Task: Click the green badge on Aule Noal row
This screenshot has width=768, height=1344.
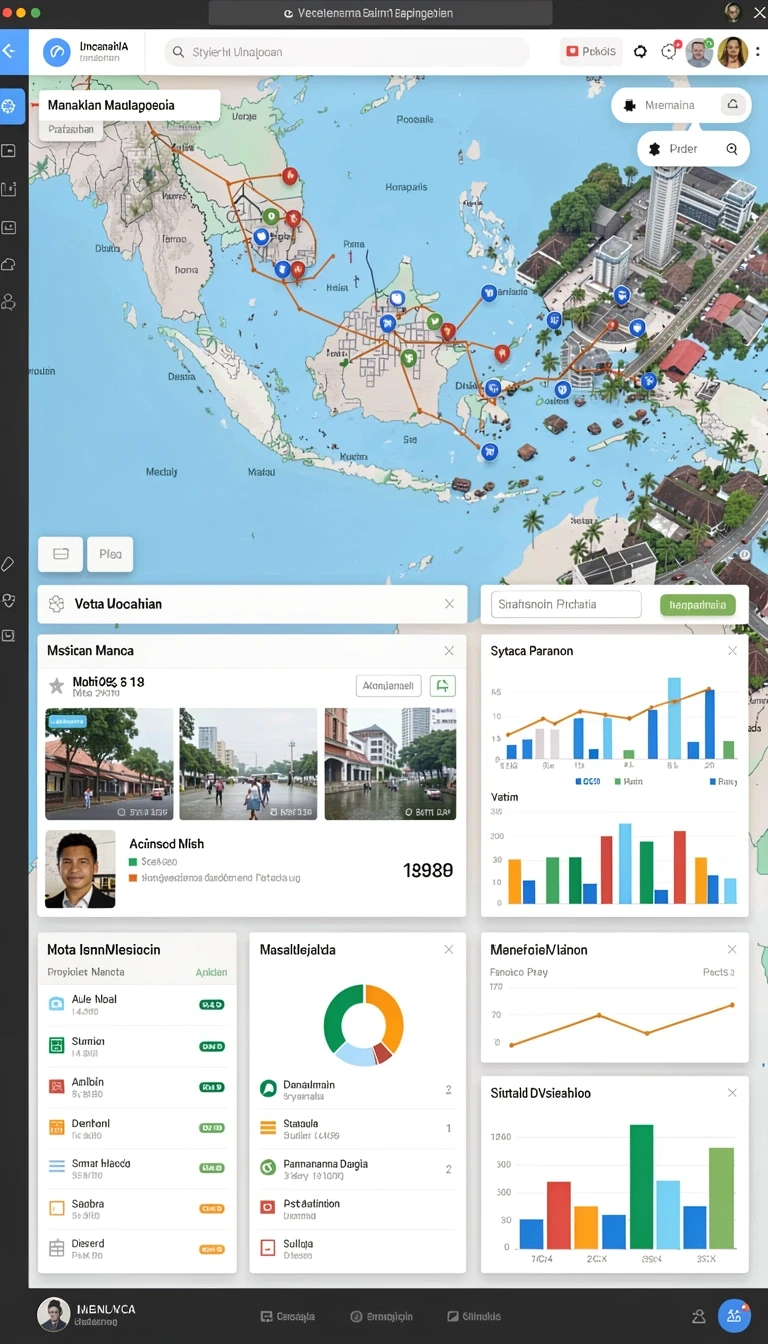Action: [212, 1004]
